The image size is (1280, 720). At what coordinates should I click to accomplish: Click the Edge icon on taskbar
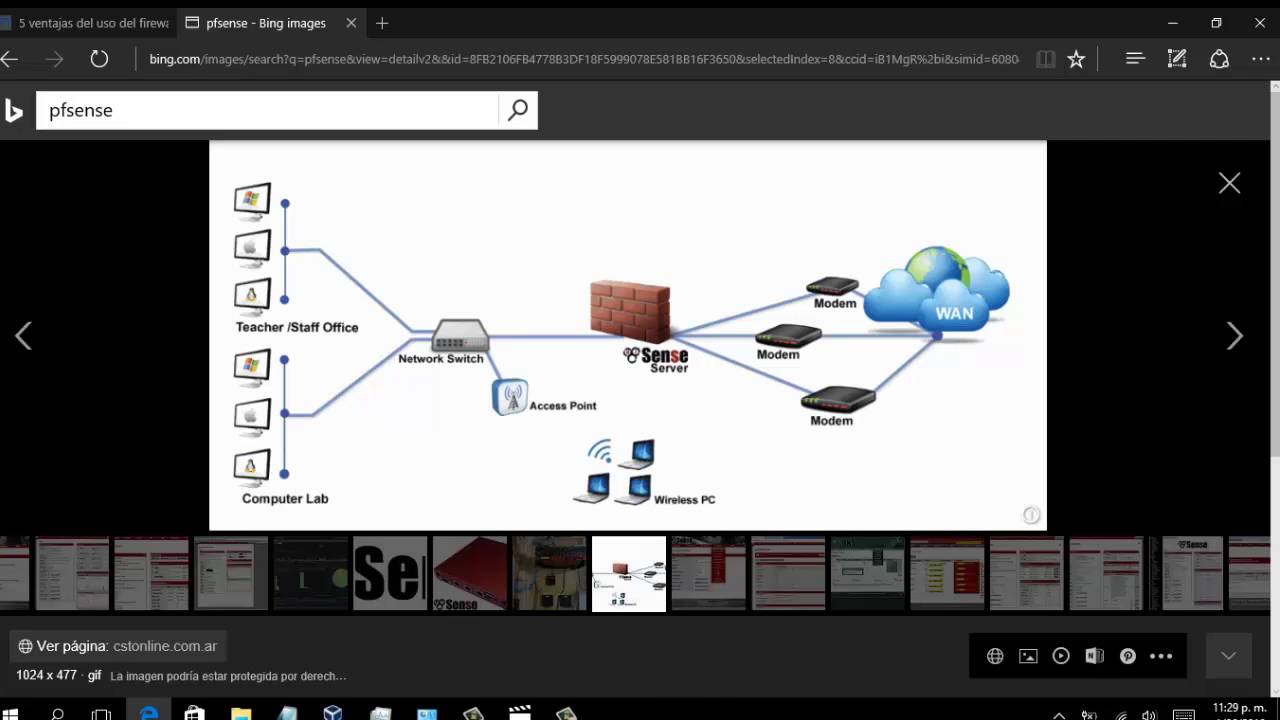pyautogui.click(x=149, y=713)
